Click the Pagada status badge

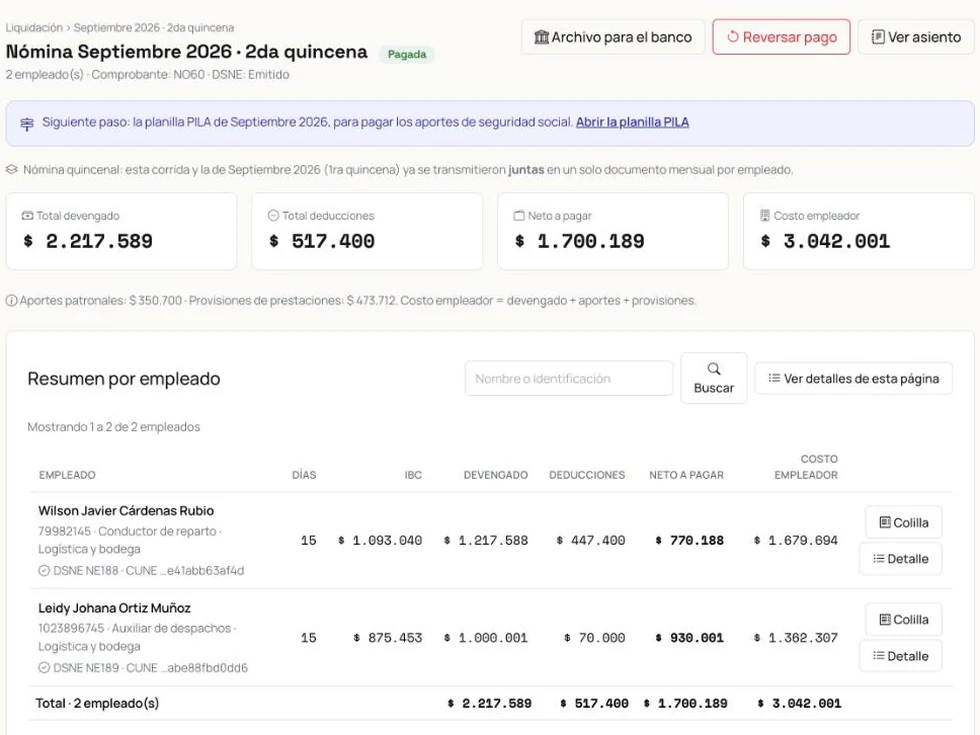[x=407, y=54]
